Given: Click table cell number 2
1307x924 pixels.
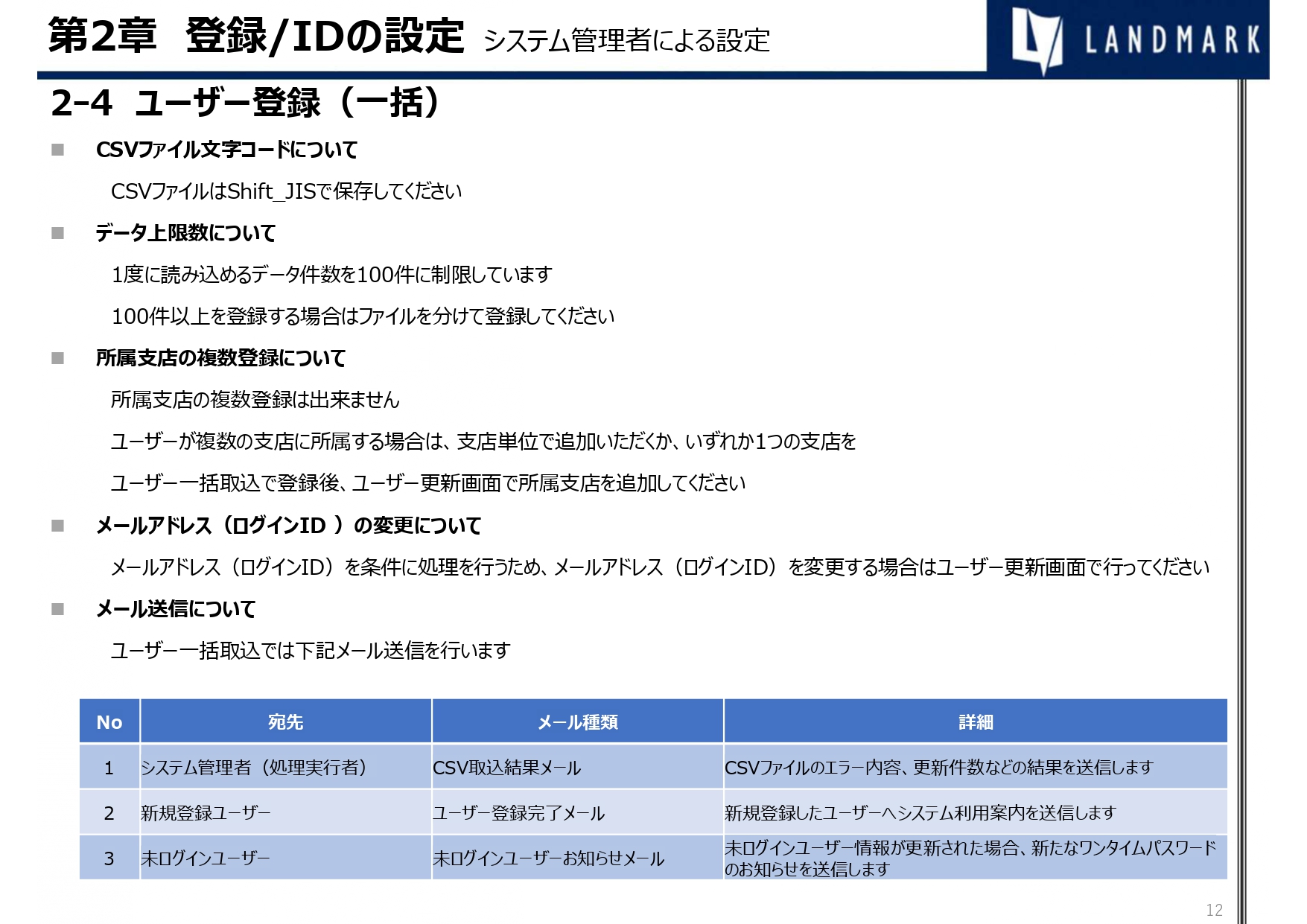Looking at the screenshot, I should click(x=109, y=812).
